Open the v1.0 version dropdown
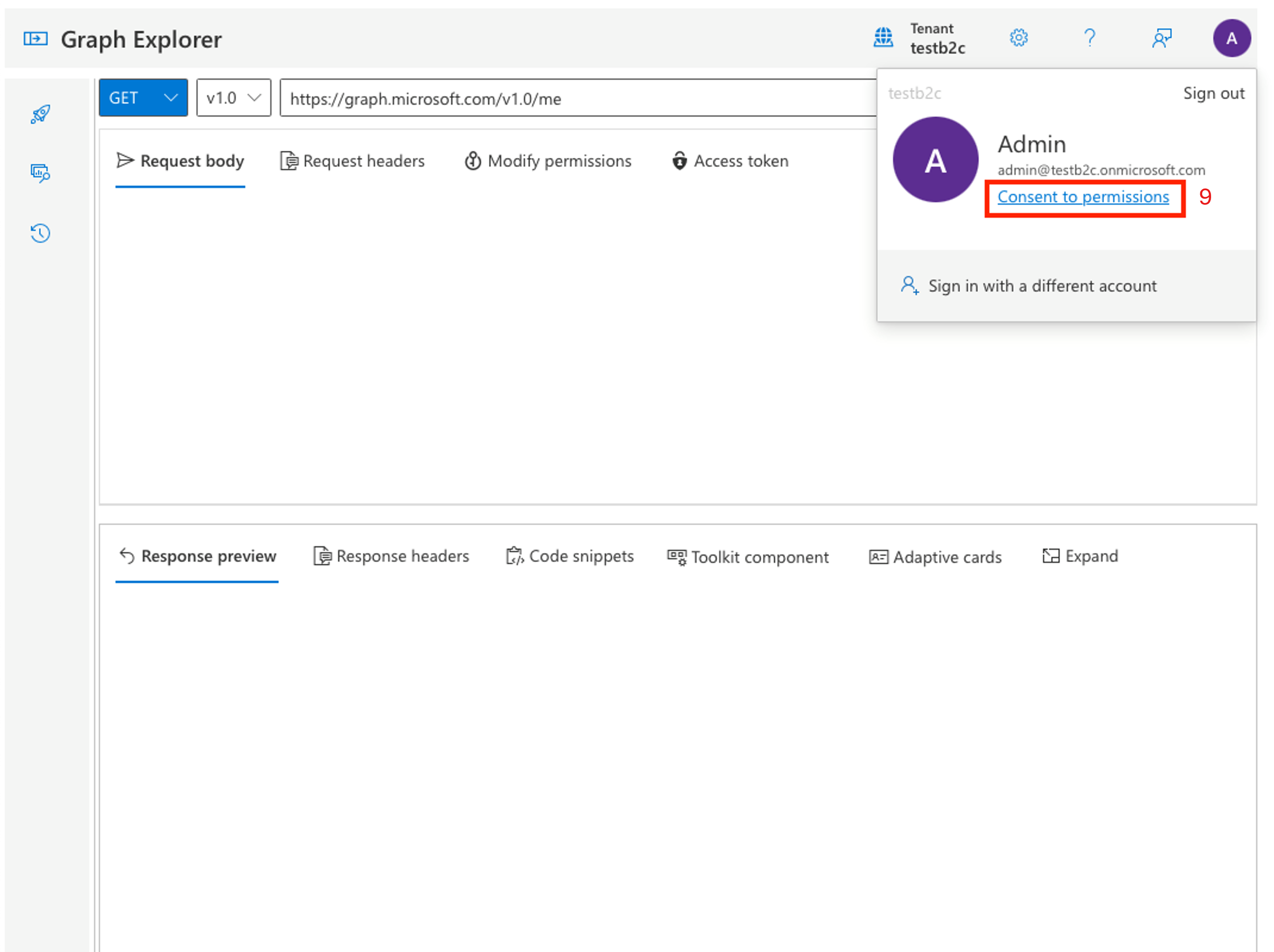The image size is (1274, 952). 233,98
